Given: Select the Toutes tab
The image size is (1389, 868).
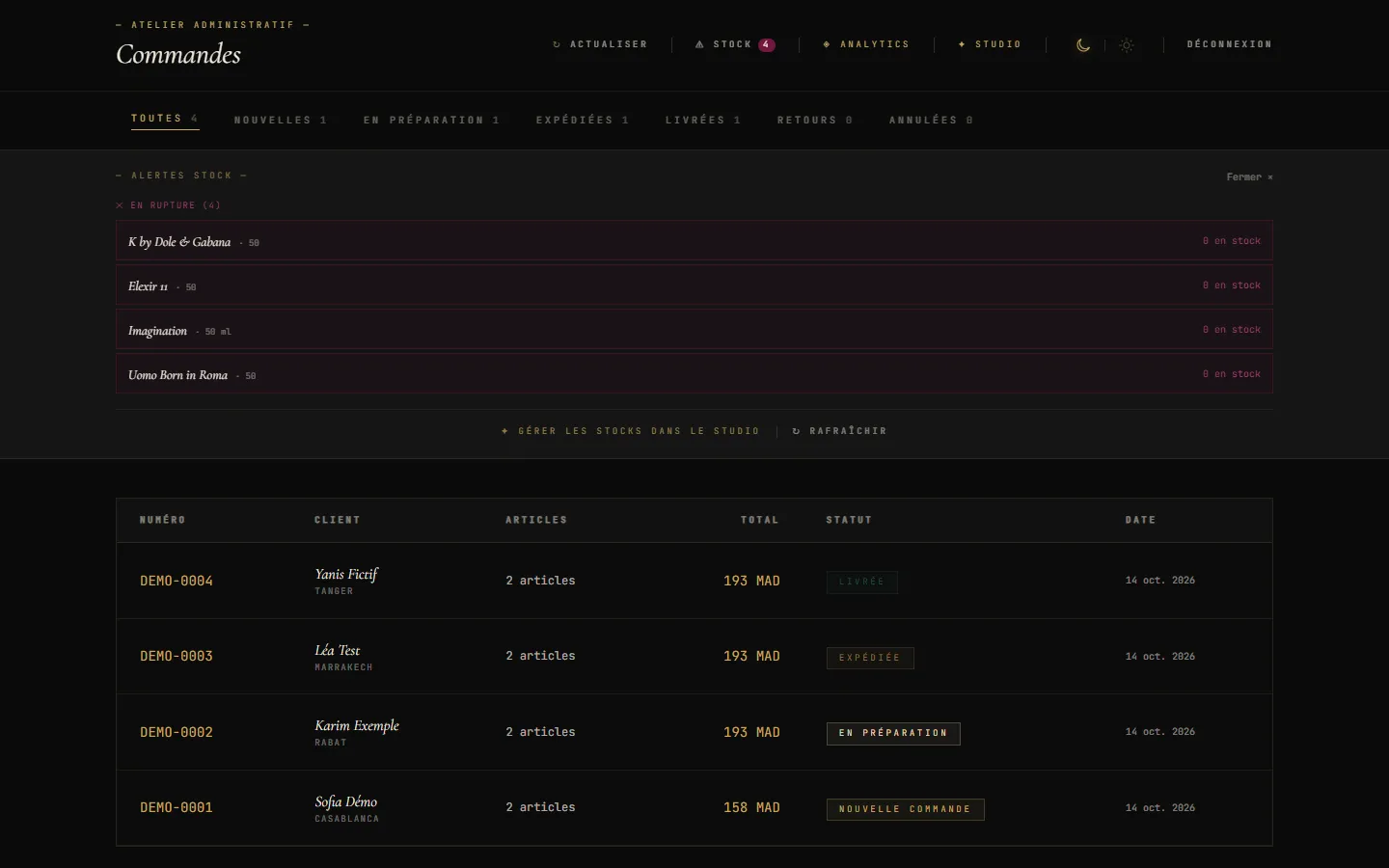Looking at the screenshot, I should (x=165, y=119).
